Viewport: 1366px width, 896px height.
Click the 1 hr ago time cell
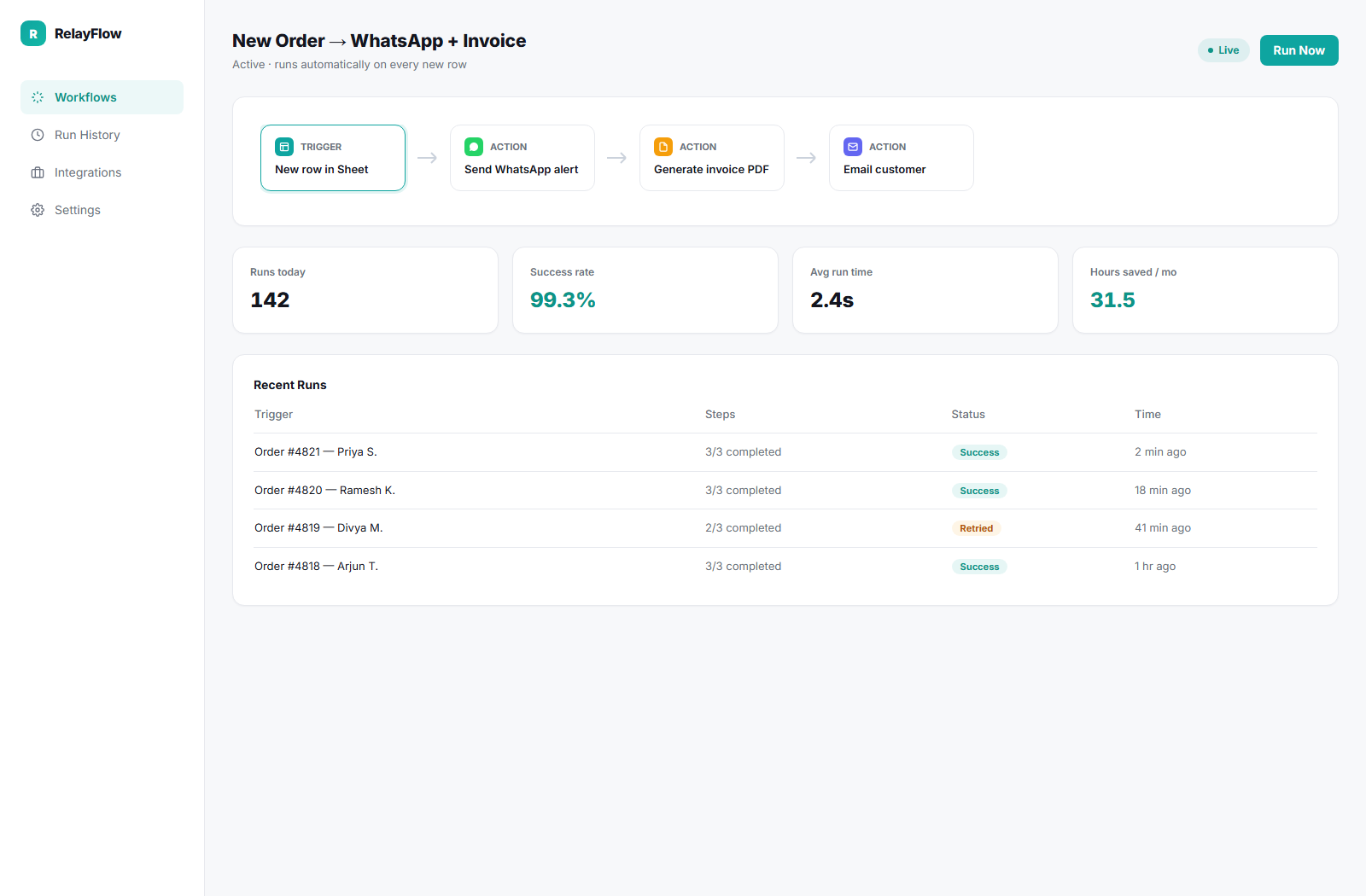click(x=1155, y=567)
